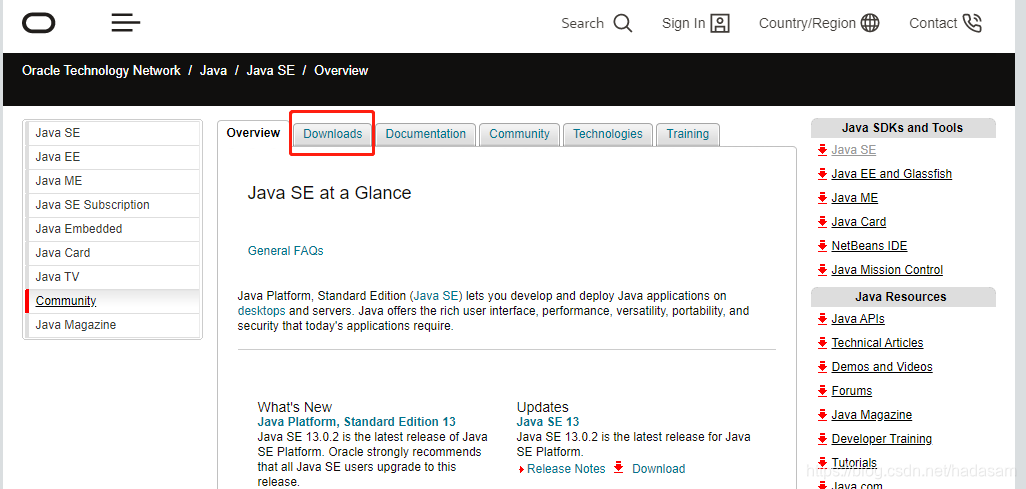Open Java Platform, Standard Edition 13 link
1026x489 pixels.
point(357,422)
